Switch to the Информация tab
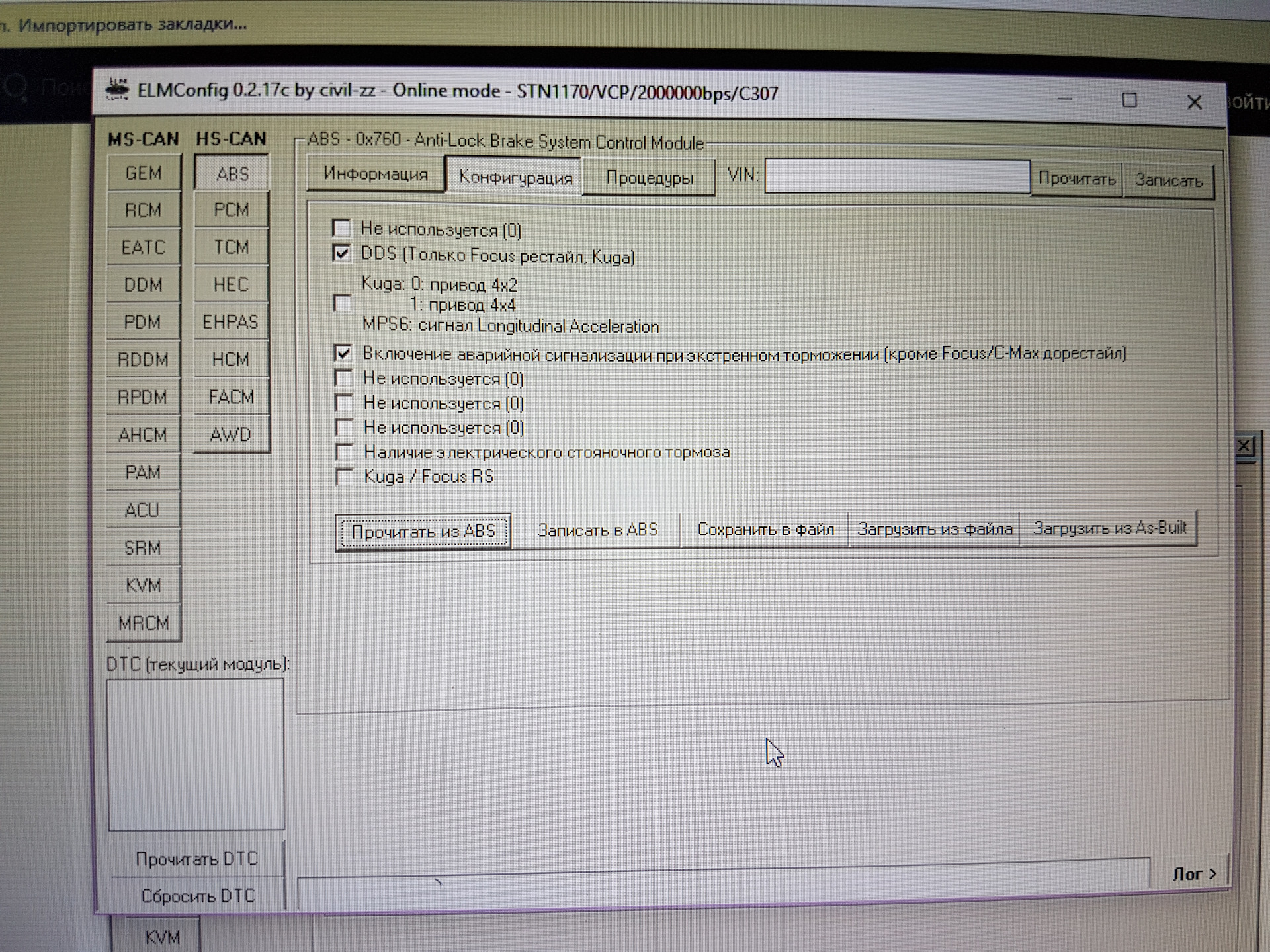 coord(375,175)
